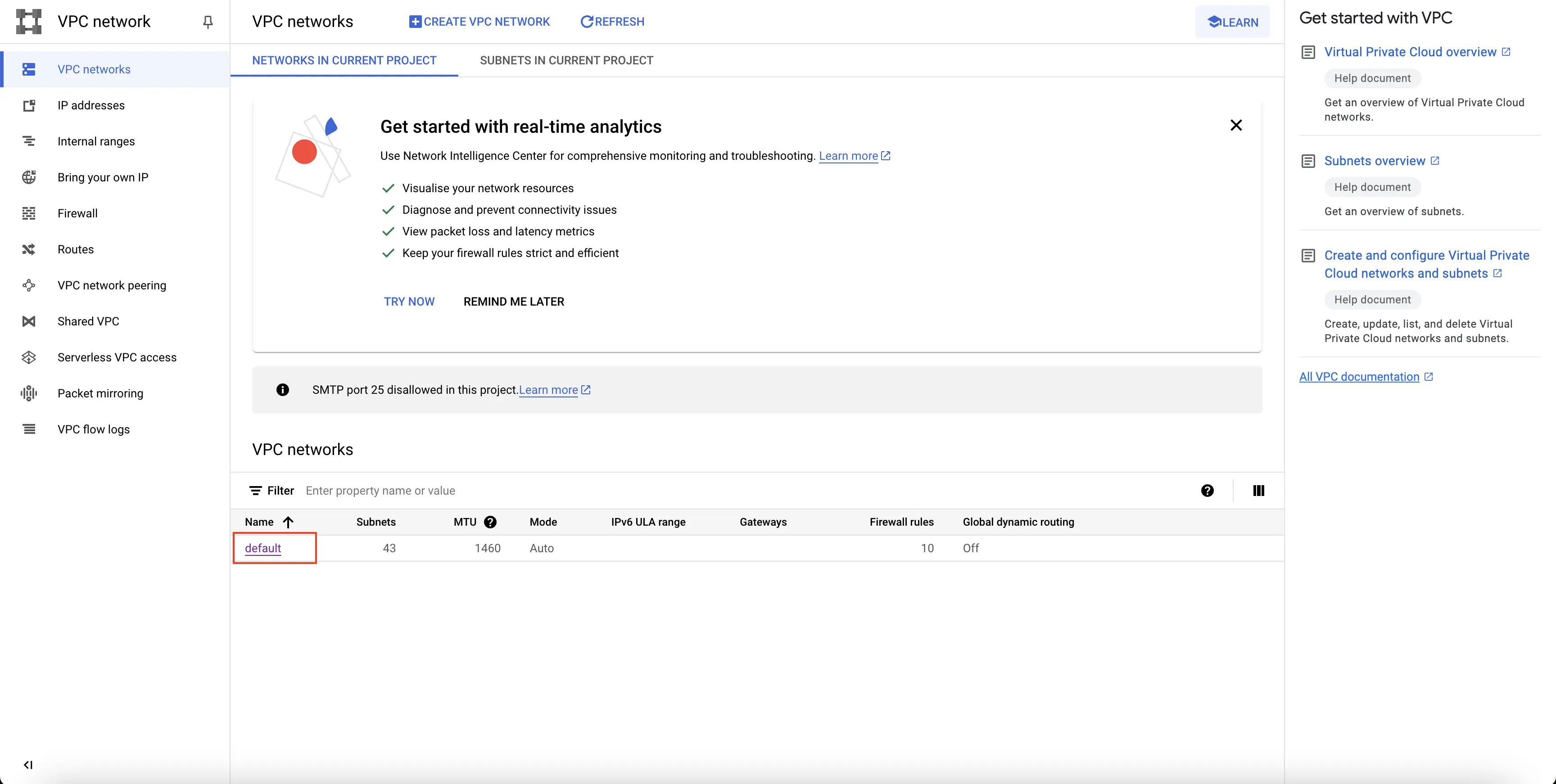Screen dimensions: 1556x784
Task: Click the MTU value 1460
Action: 488,549
